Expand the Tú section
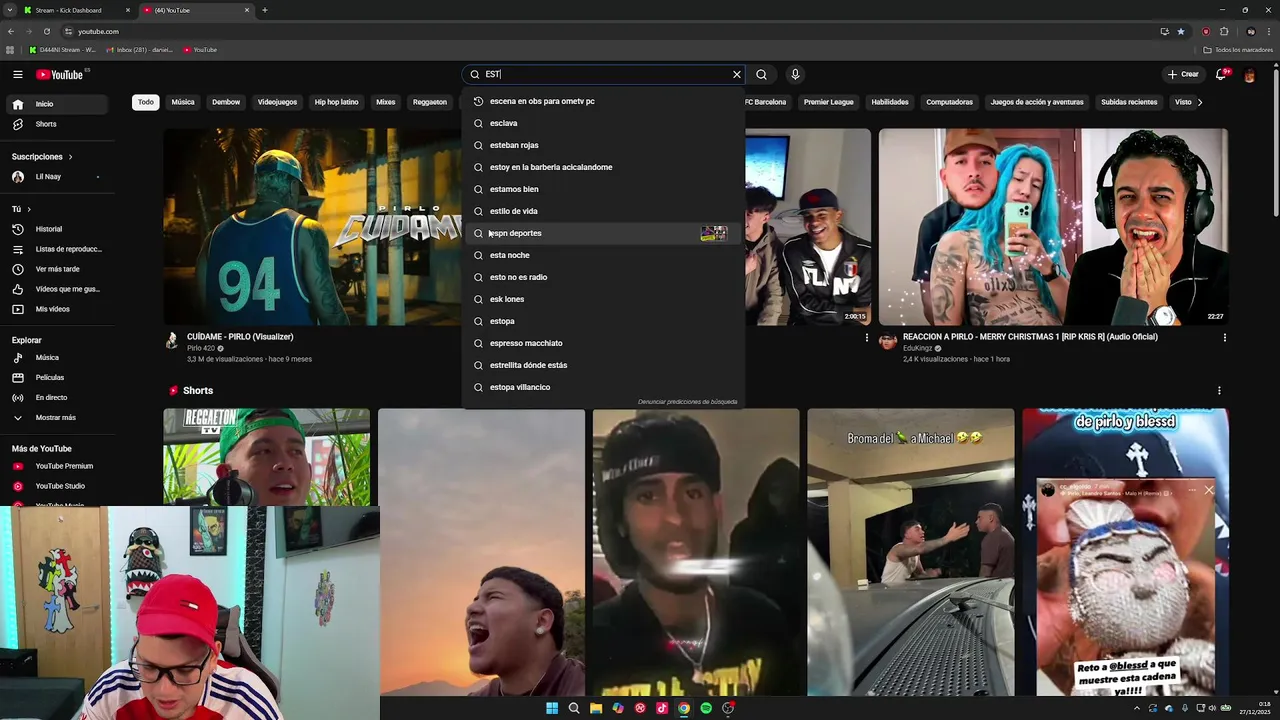The height and width of the screenshot is (720, 1280). 22,209
